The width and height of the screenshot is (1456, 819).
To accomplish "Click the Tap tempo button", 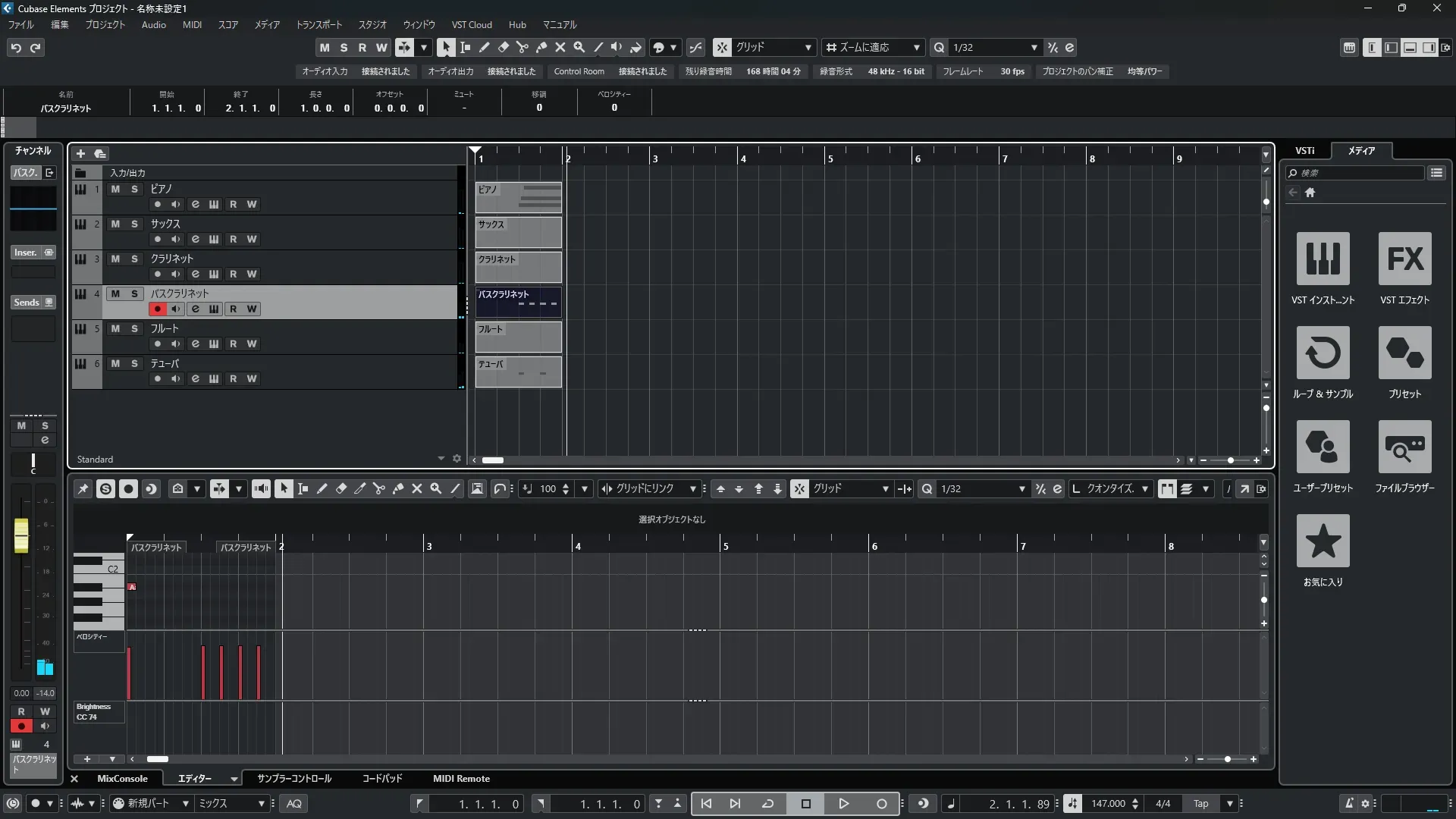I will [1200, 804].
